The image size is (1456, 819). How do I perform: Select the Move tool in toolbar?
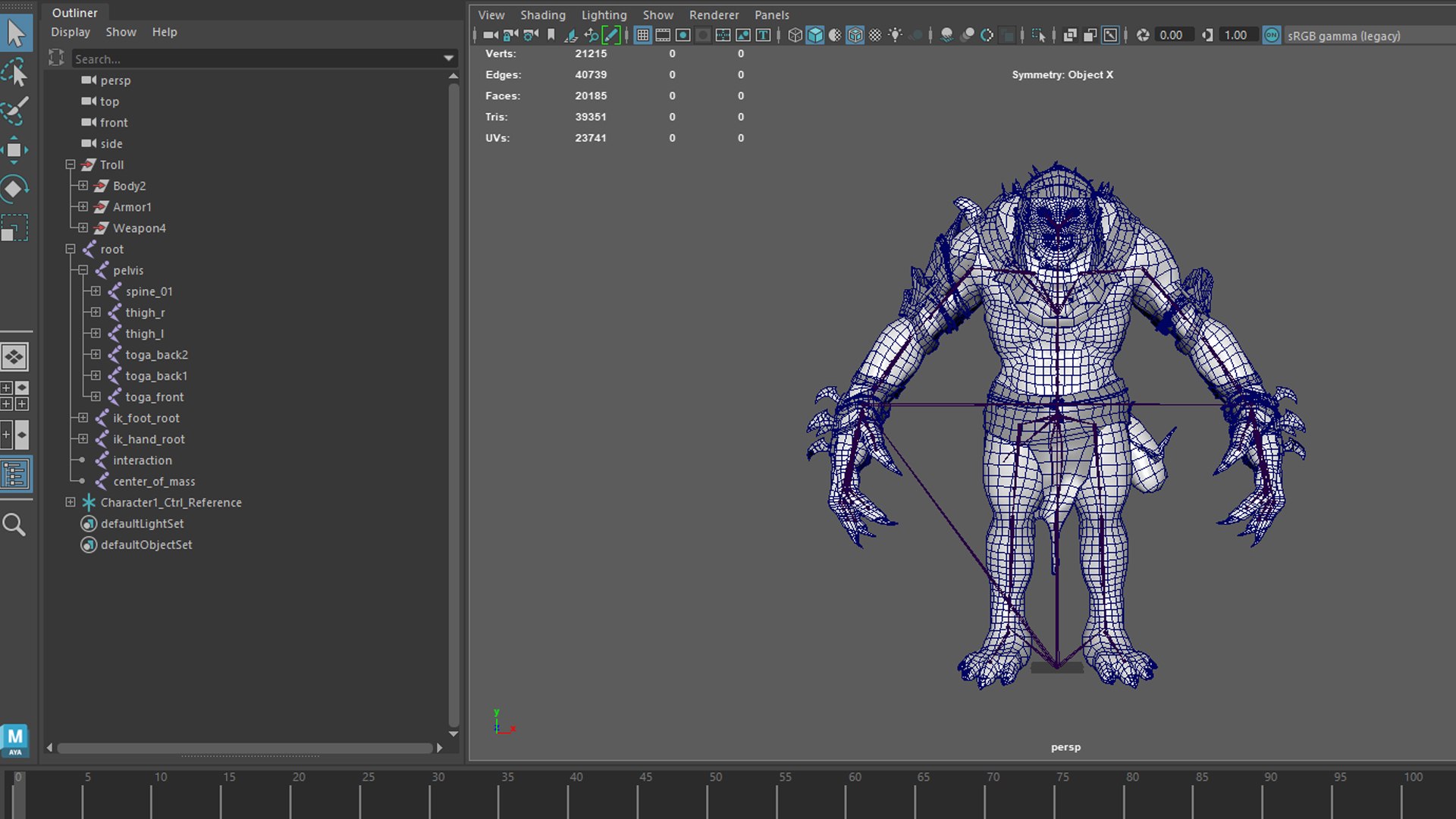pos(15,150)
